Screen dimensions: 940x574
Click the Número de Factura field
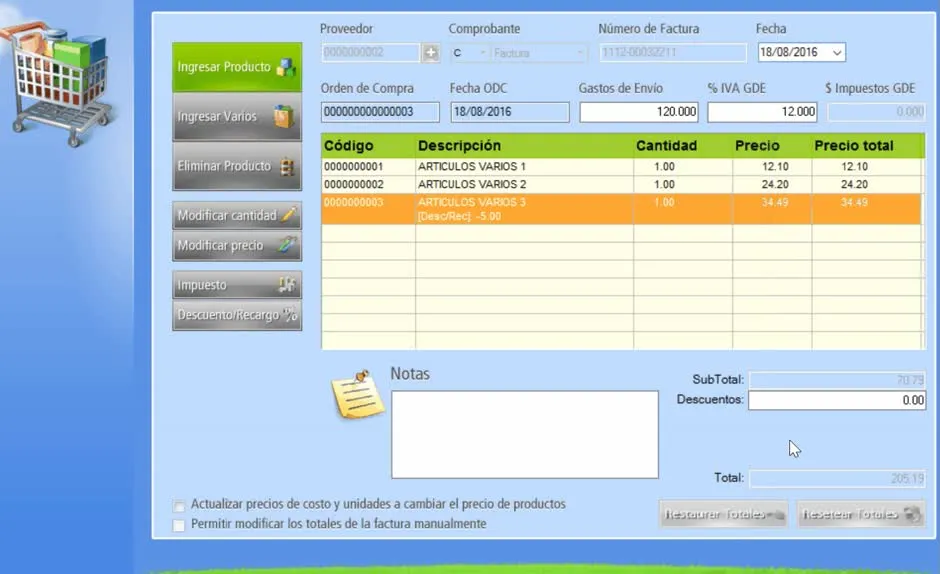pyautogui.click(x=673, y=53)
